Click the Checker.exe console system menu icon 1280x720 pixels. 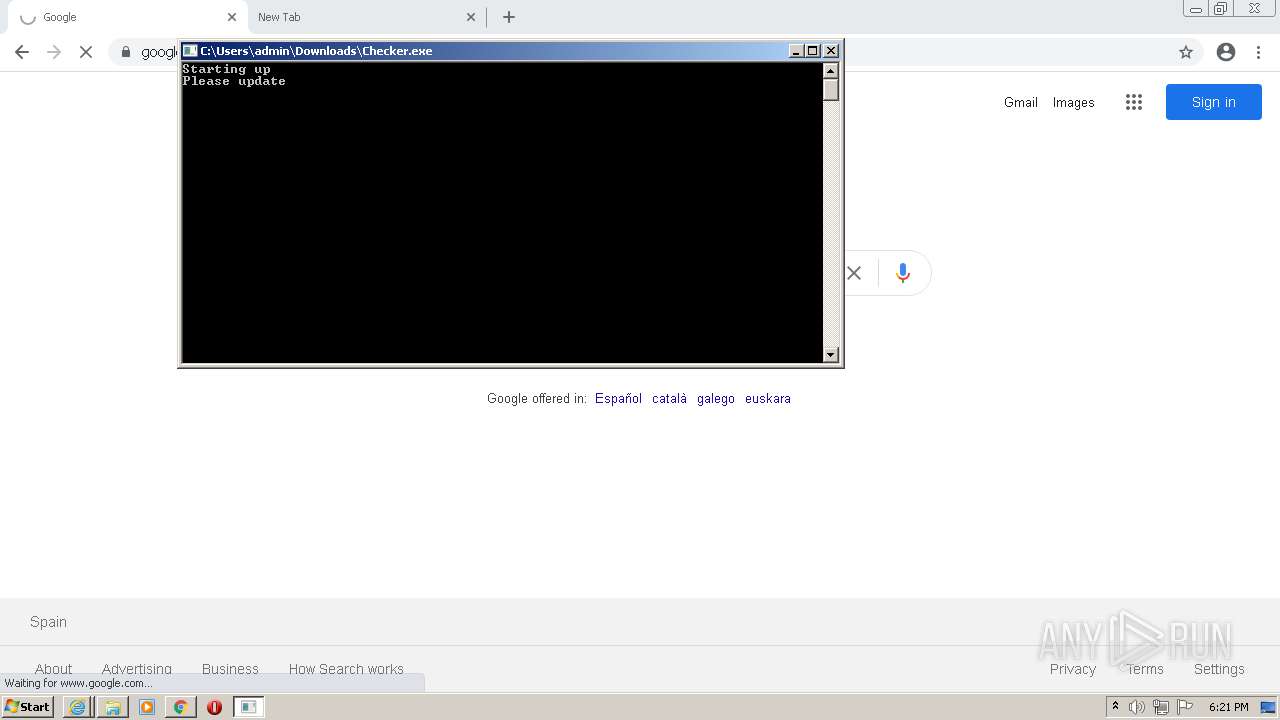pyautogui.click(x=190, y=51)
